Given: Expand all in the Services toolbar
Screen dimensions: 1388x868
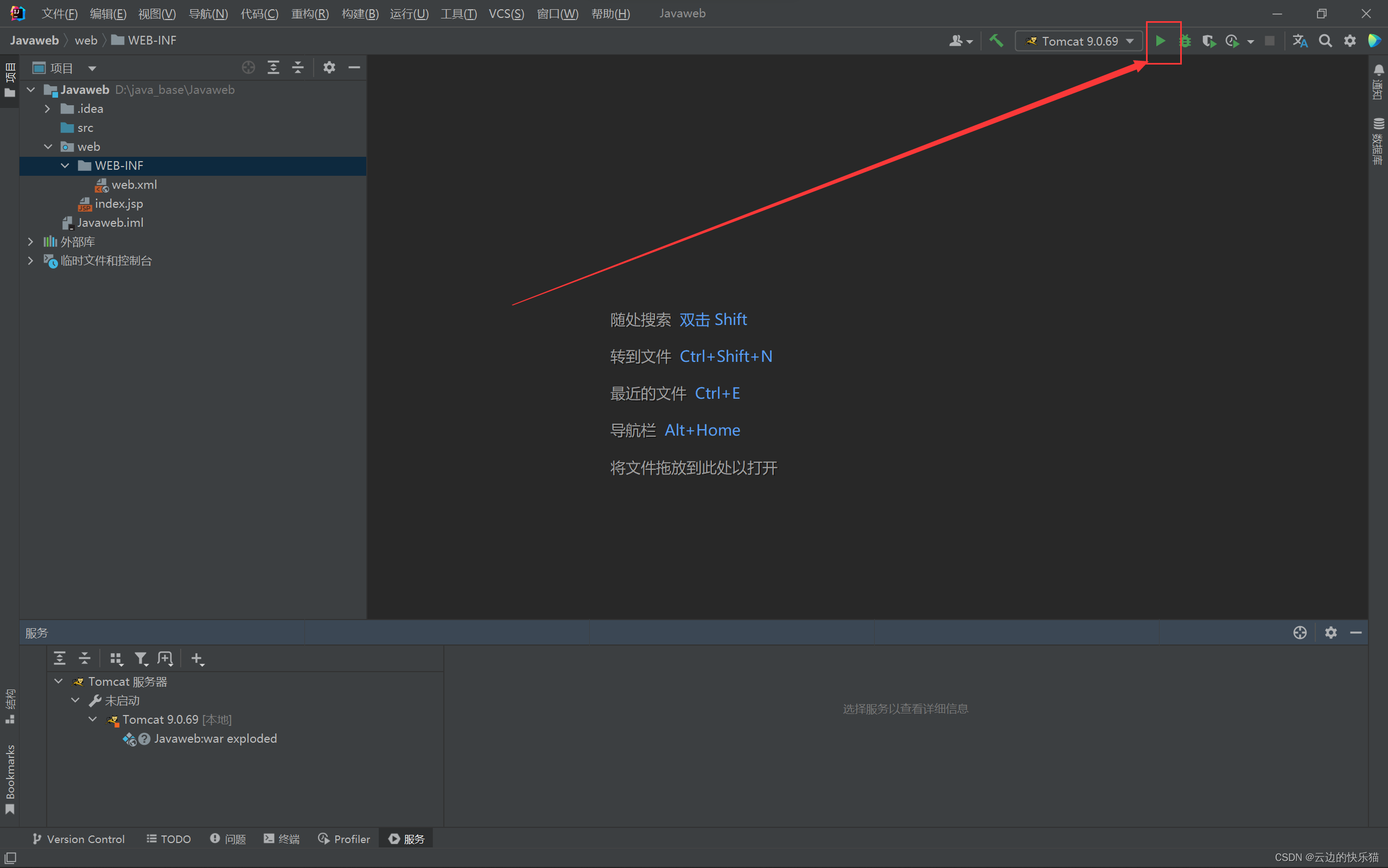Looking at the screenshot, I should pos(60,659).
